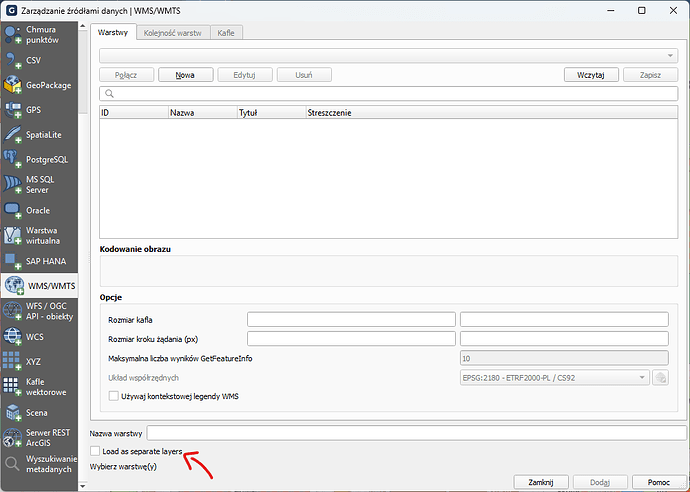The height and width of the screenshot is (492, 690).
Task: Select the SpatiaLite feather icon
Action: pos(13,134)
